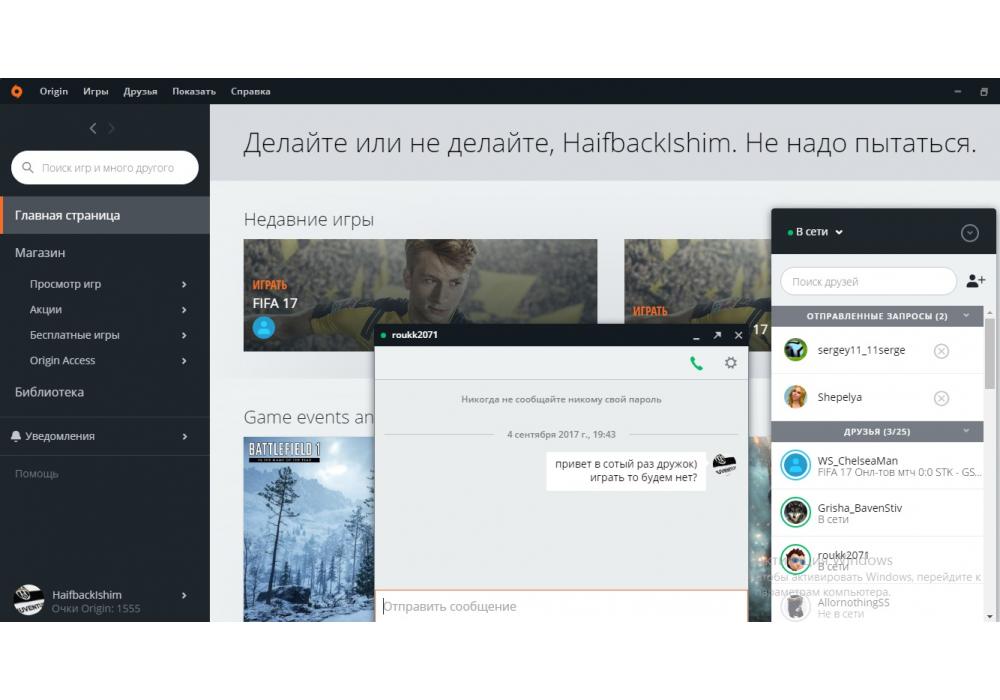The height and width of the screenshot is (700, 1000).
Task: Cancel friend request to sergey11_11serge
Action: [x=941, y=351]
